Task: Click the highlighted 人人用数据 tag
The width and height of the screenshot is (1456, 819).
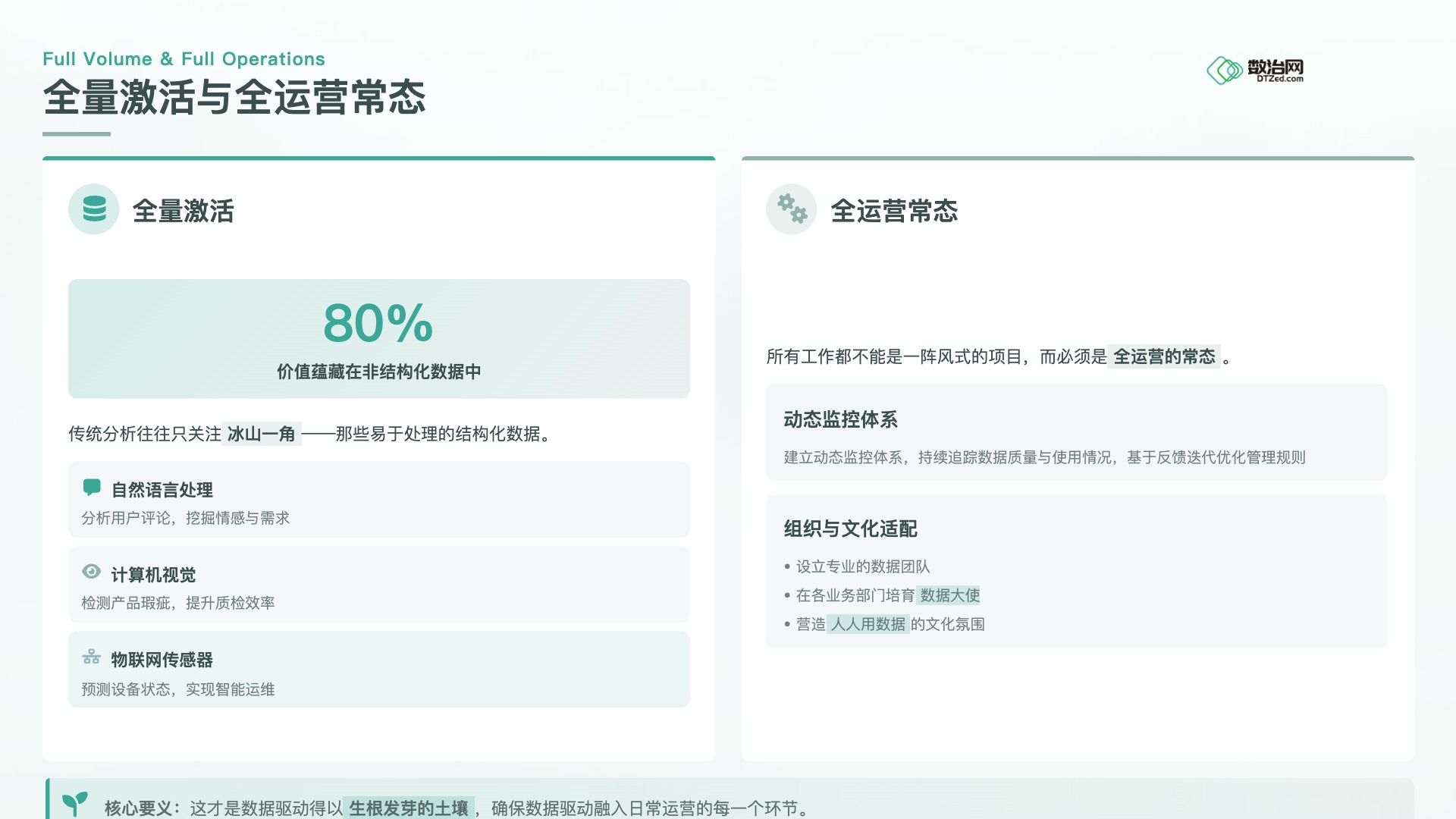Action: [x=868, y=624]
